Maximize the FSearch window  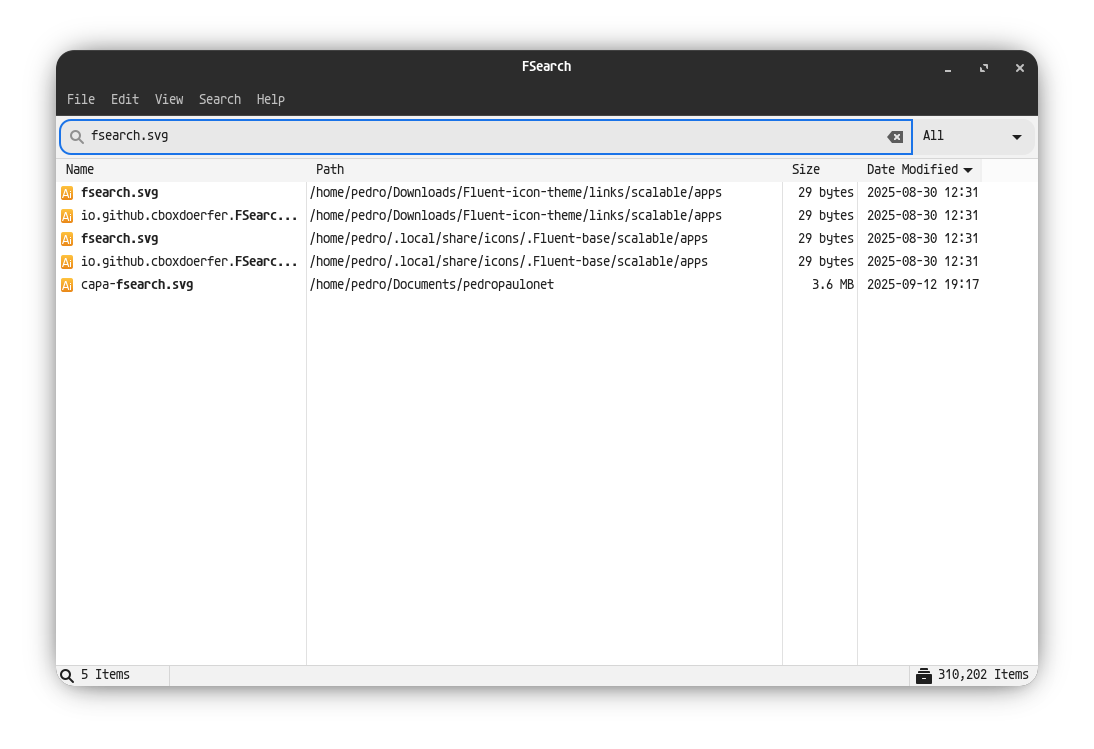pos(984,68)
